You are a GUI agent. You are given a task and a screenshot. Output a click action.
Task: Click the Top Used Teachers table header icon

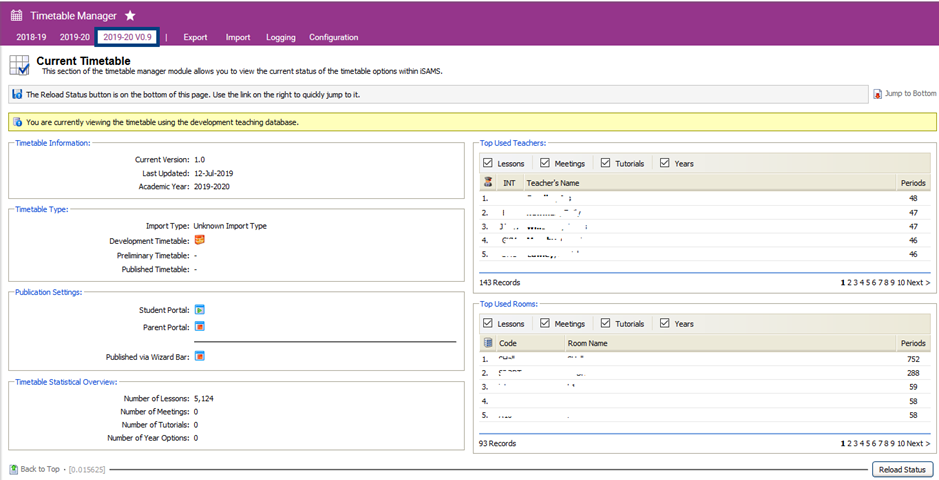coord(487,183)
